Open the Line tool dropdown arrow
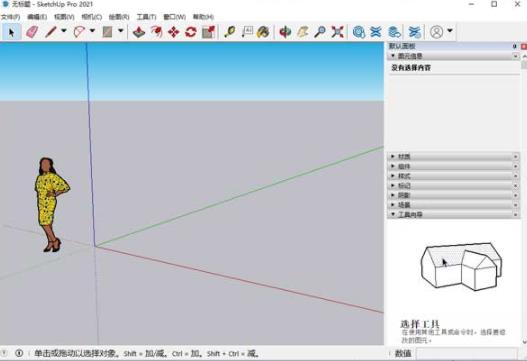This screenshot has width=527, height=361. [64, 31]
